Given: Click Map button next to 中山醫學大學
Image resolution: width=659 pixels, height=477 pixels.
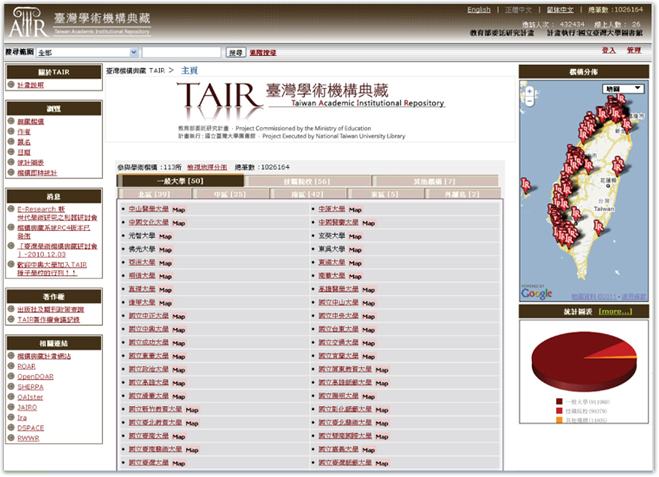Looking at the screenshot, I should point(179,209).
